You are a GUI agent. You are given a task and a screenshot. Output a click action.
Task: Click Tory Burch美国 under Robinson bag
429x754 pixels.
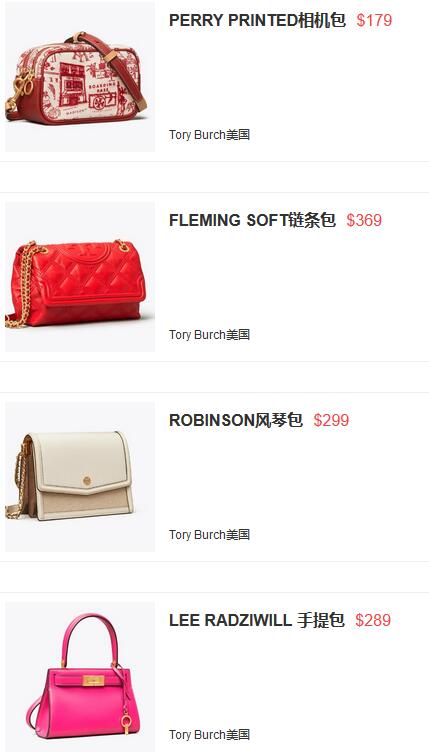pyautogui.click(x=209, y=535)
